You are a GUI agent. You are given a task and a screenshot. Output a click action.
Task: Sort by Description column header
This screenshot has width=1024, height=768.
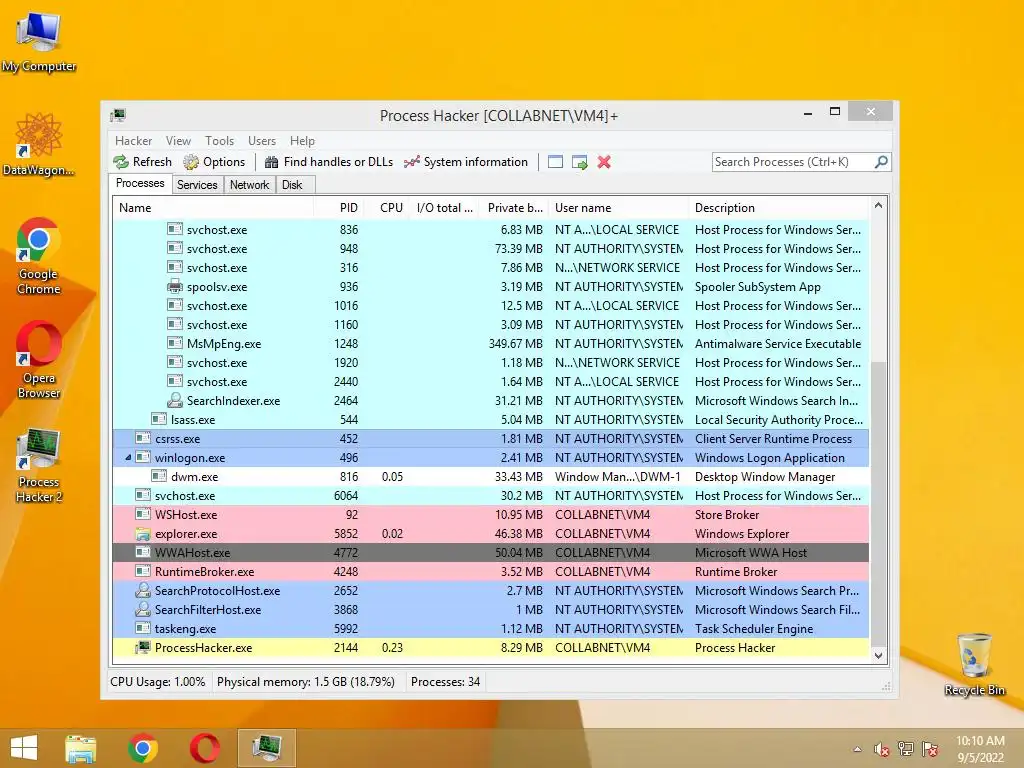(778, 208)
